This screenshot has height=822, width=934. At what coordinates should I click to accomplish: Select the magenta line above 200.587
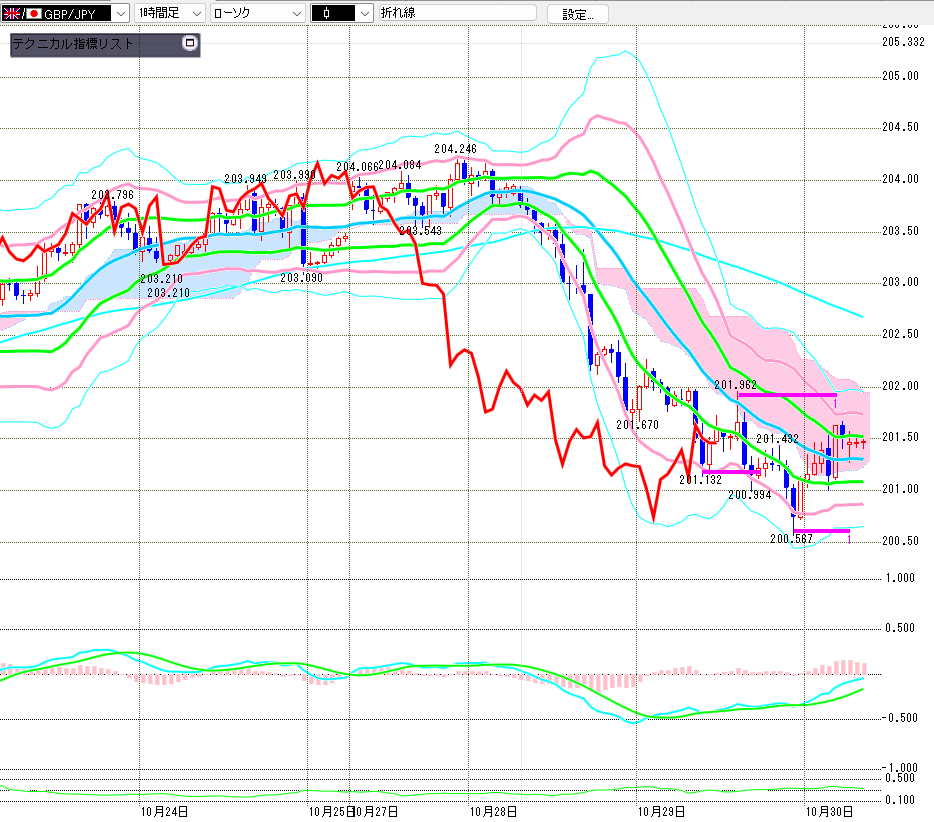coord(821,530)
